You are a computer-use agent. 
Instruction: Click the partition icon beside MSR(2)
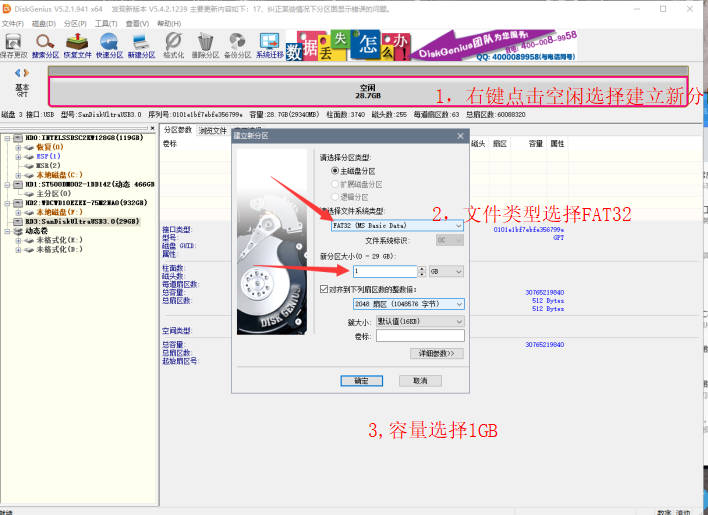point(29,166)
